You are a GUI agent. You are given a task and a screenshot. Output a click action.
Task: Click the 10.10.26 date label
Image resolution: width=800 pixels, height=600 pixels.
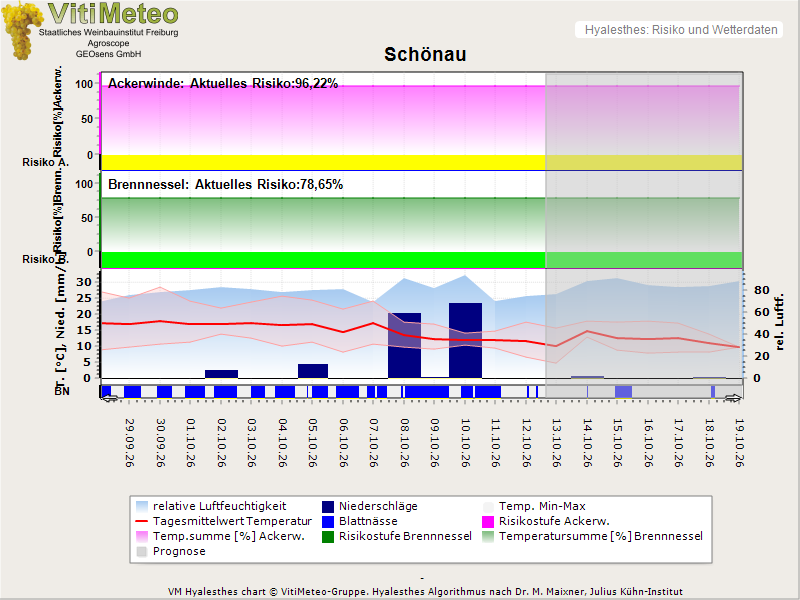click(x=465, y=443)
